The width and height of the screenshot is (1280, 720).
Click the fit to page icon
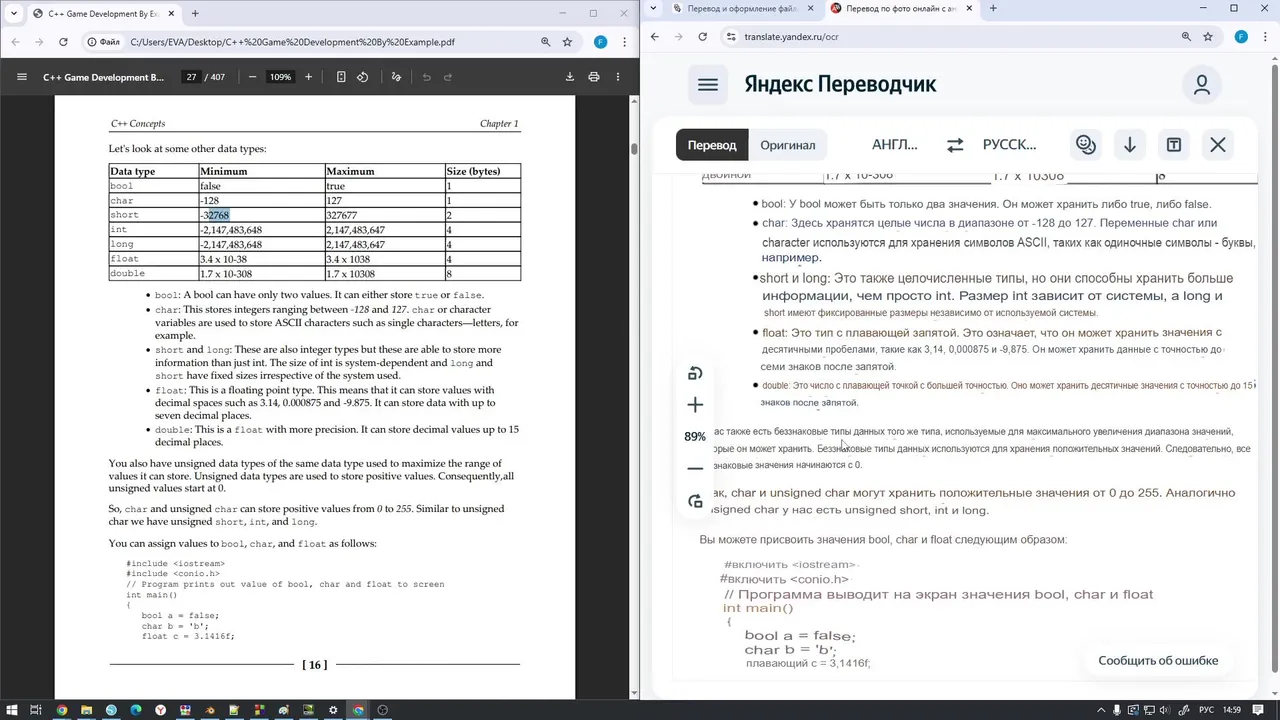[341, 77]
